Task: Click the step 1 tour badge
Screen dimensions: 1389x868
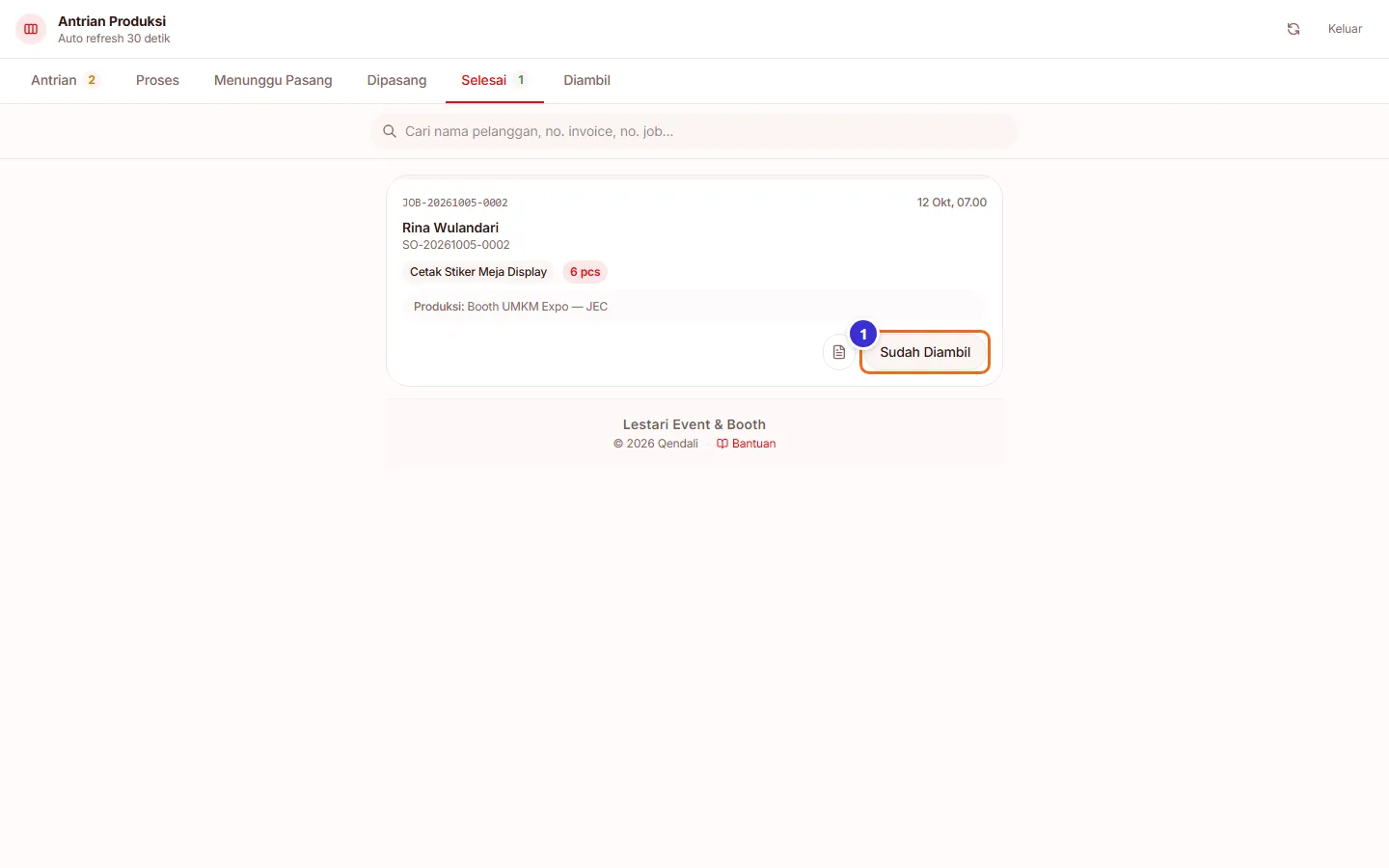Action: [x=863, y=335]
